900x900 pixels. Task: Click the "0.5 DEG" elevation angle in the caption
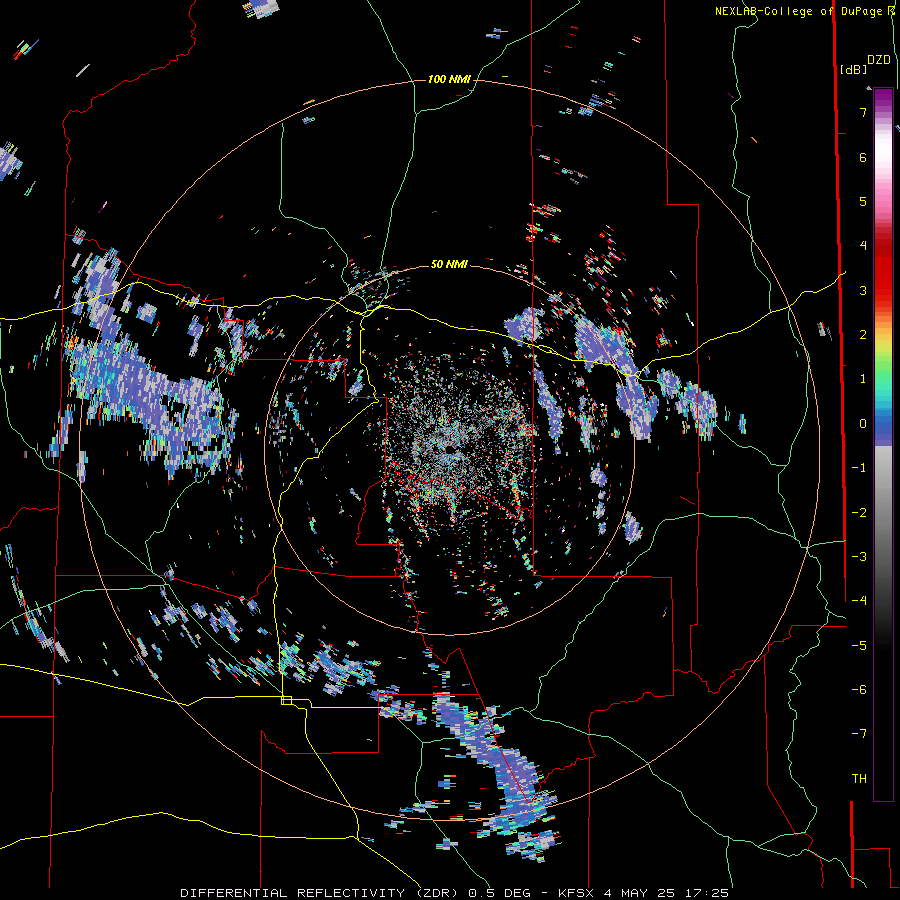pyautogui.click(x=500, y=893)
